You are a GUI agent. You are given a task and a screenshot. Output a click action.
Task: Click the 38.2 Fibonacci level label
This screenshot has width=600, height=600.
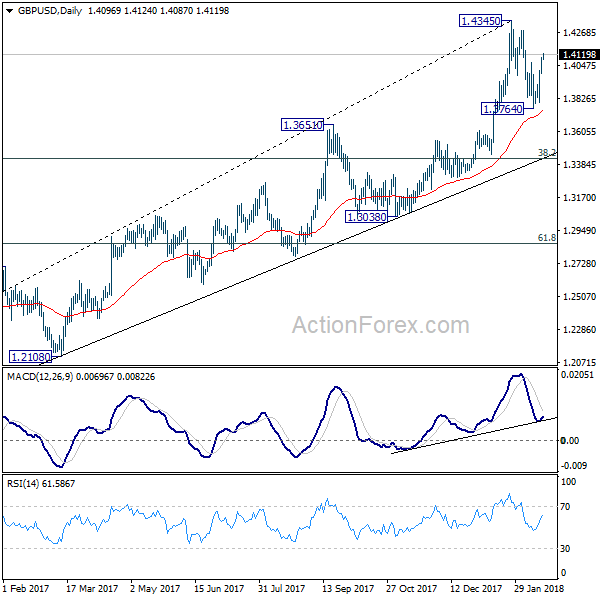pos(546,153)
